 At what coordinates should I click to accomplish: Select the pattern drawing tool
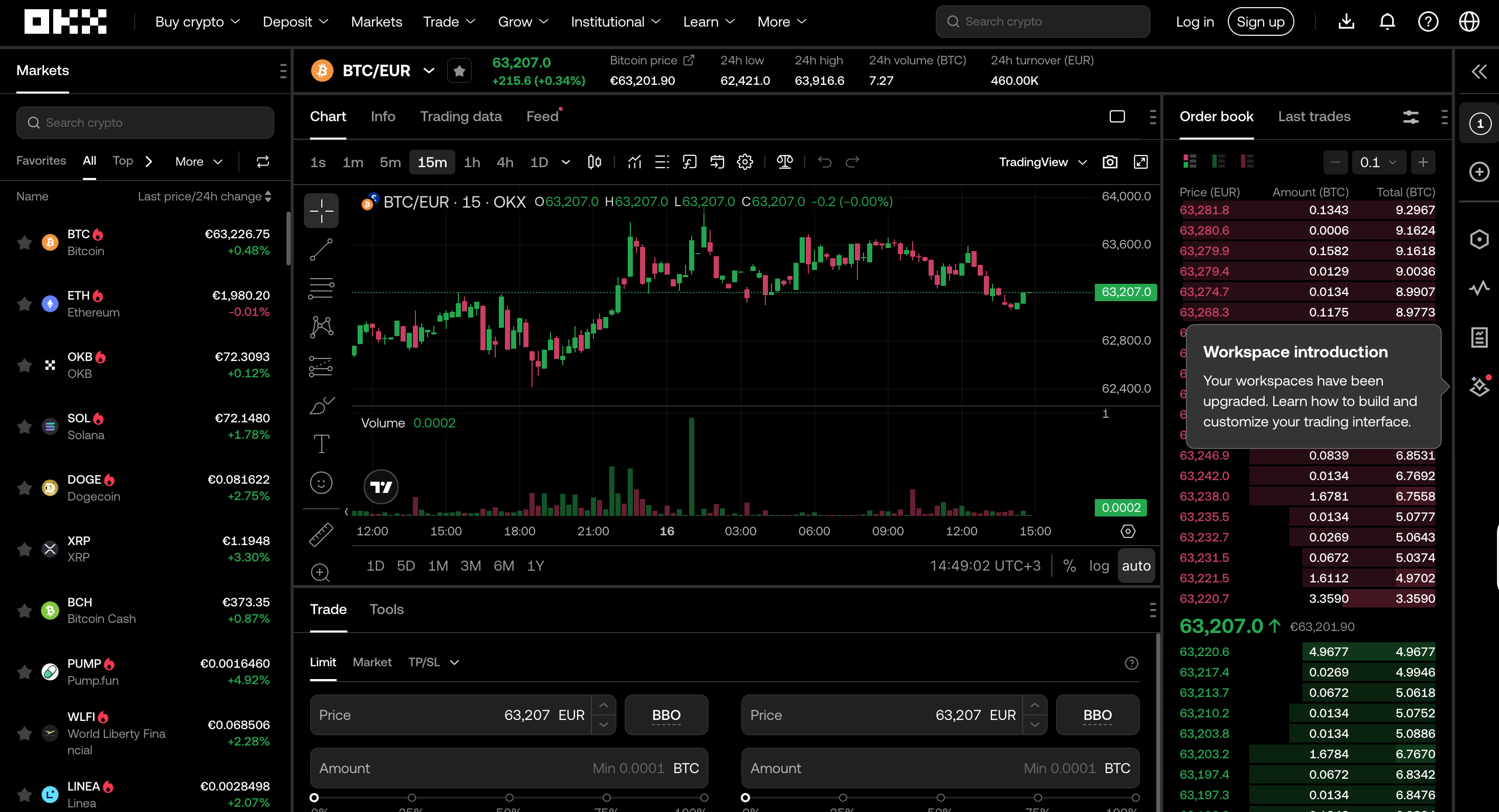pyautogui.click(x=321, y=327)
